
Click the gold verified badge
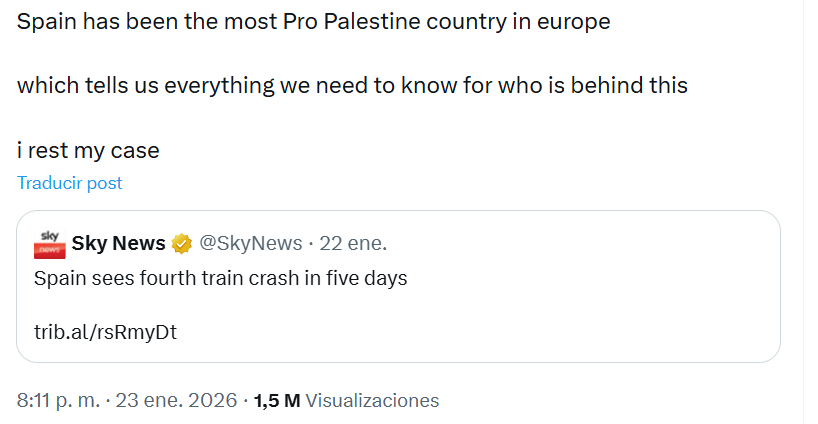pyautogui.click(x=182, y=243)
